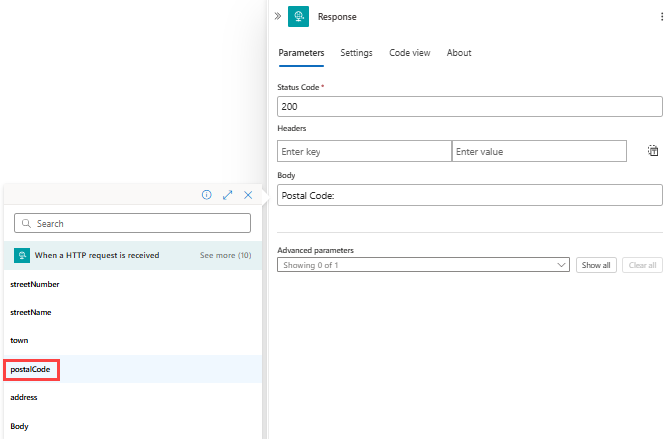Close the dynamic content popup

click(248, 195)
